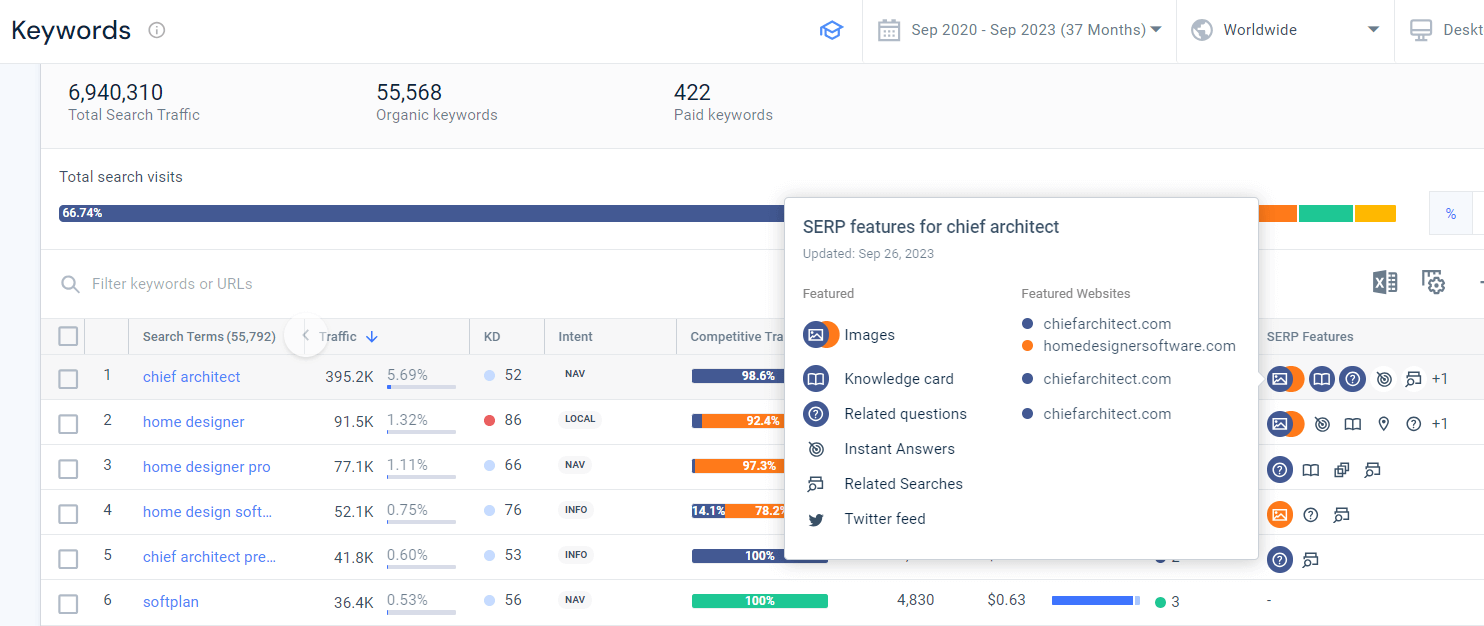Click the Twitter feed bird icon in the popup
This screenshot has width=1484, height=626.
coord(816,519)
